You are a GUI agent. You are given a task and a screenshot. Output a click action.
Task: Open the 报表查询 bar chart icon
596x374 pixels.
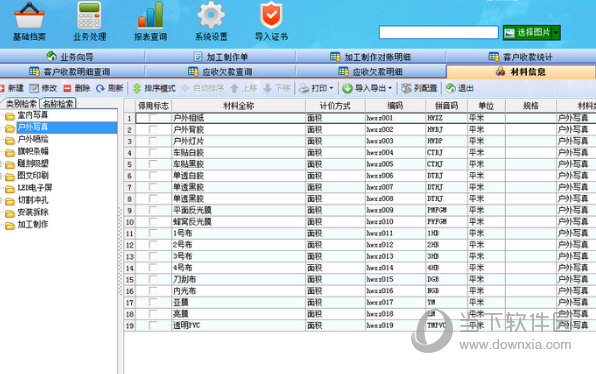coord(151,16)
